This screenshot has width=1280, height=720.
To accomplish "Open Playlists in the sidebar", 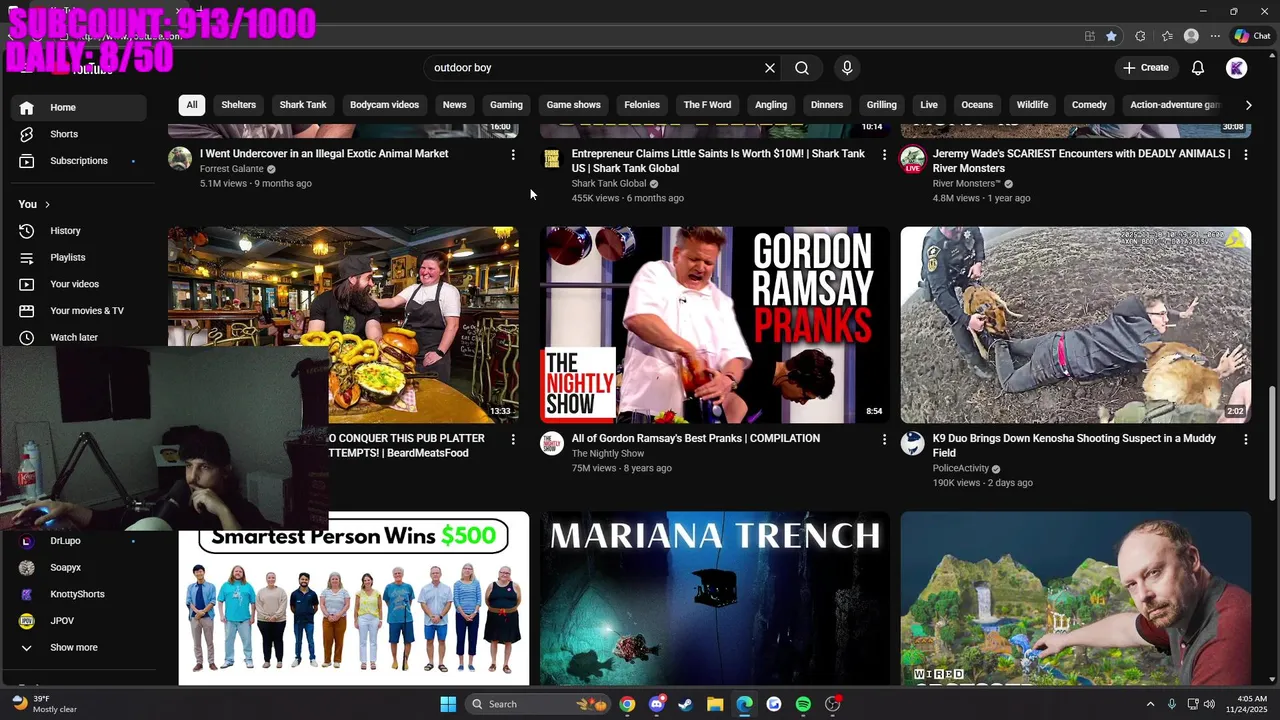I will (x=80, y=257).
